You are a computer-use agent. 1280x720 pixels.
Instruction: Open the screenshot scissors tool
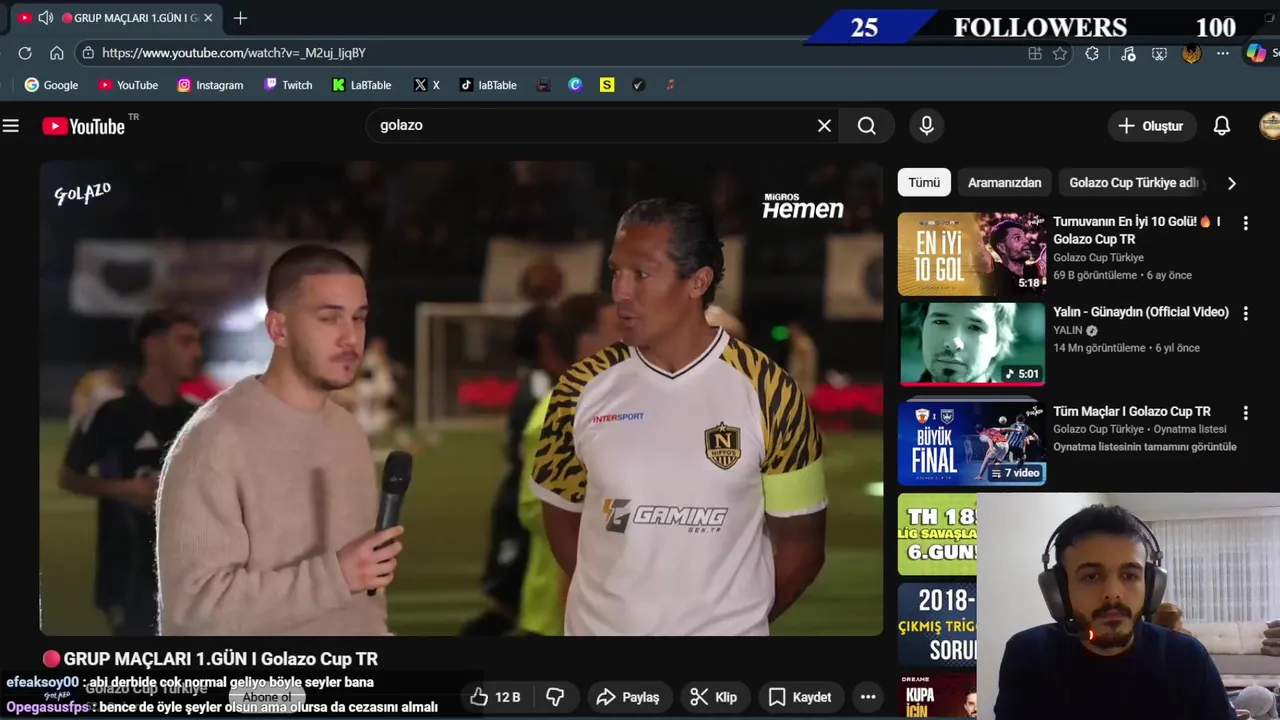click(x=1159, y=54)
